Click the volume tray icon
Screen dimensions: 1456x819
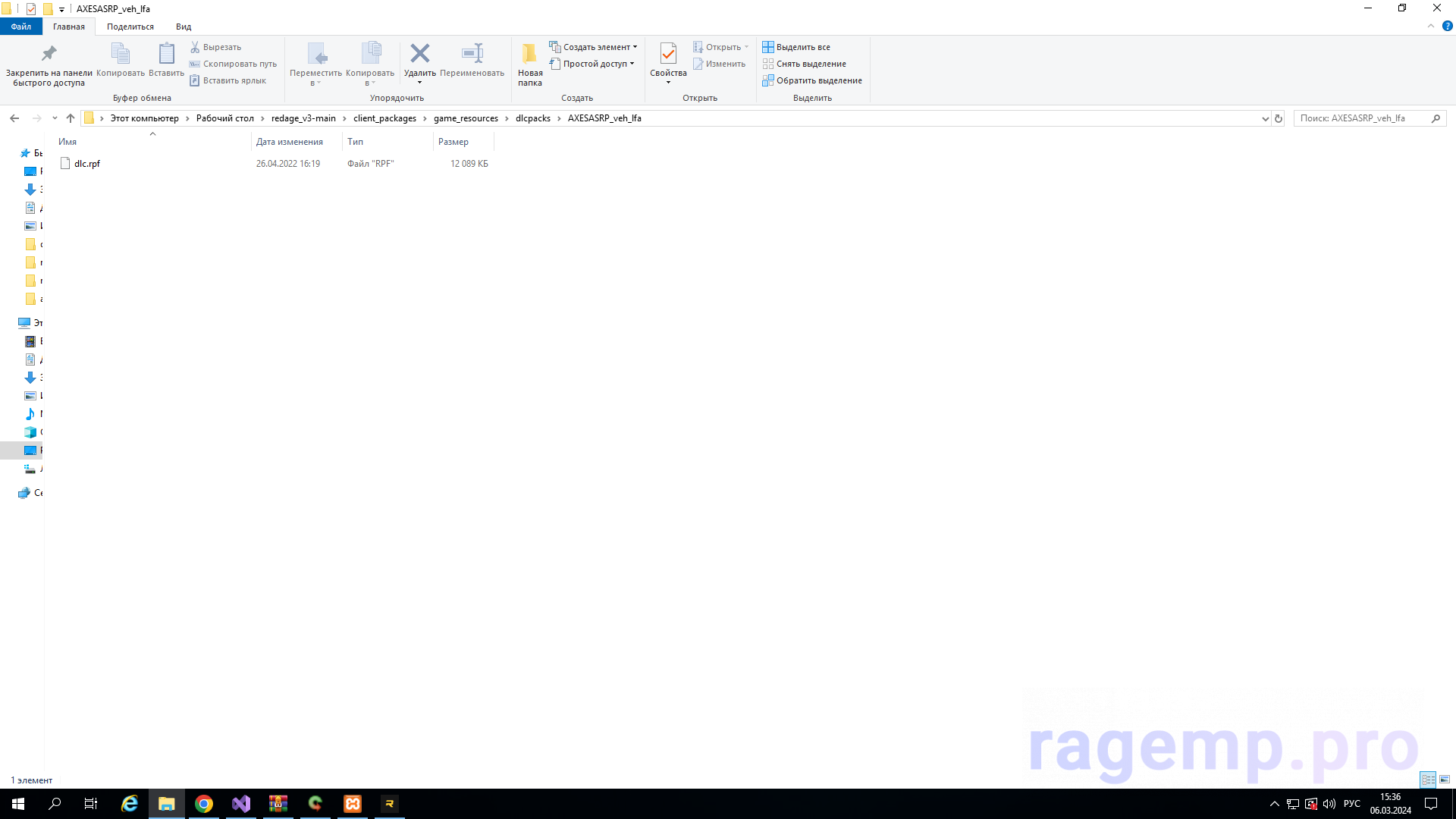point(1329,804)
